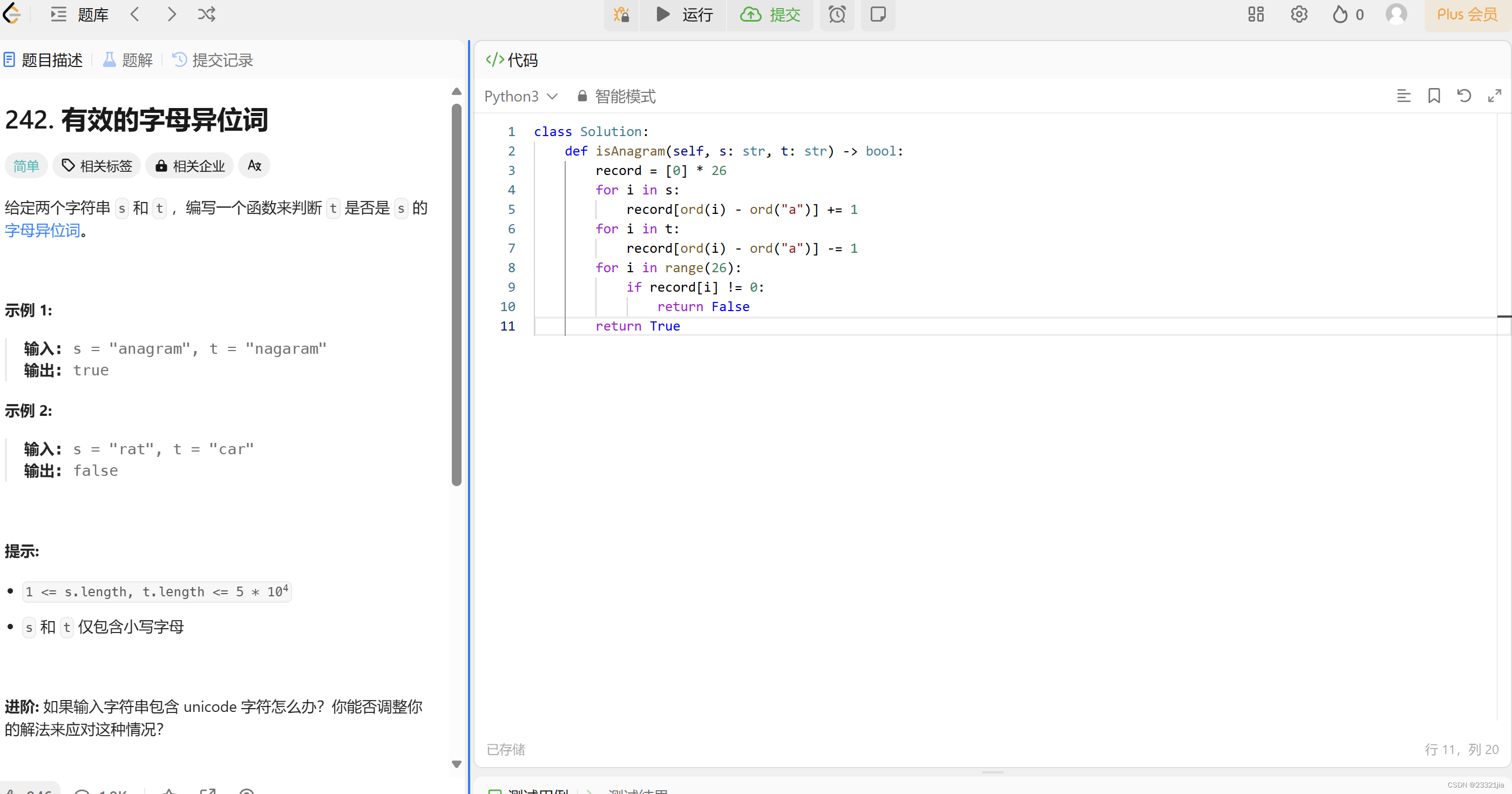
Task: Open settings gear icon
Action: [1299, 14]
